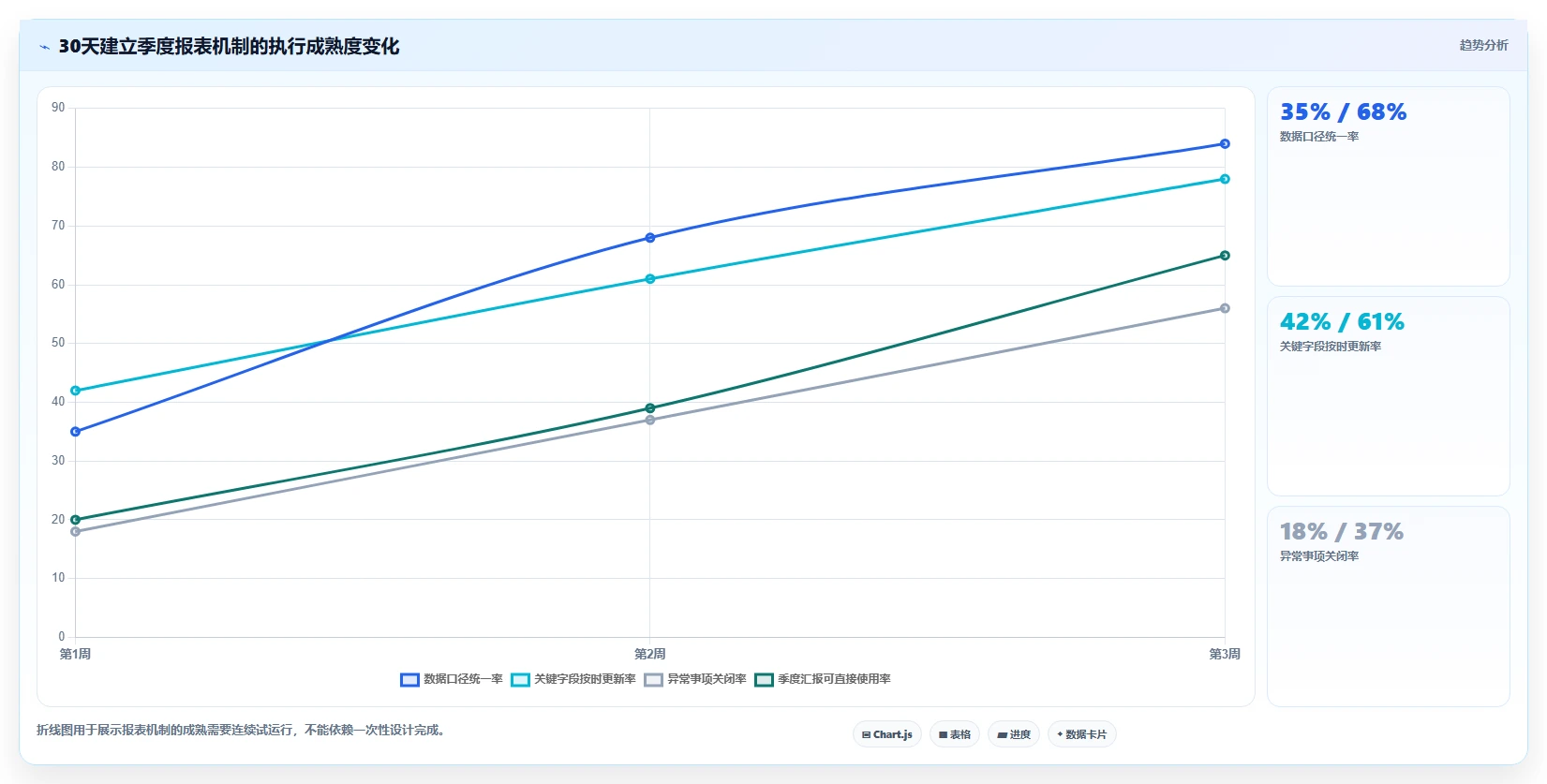Click the y-axis label 0
The width and height of the screenshot is (1547, 784).
click(x=62, y=637)
